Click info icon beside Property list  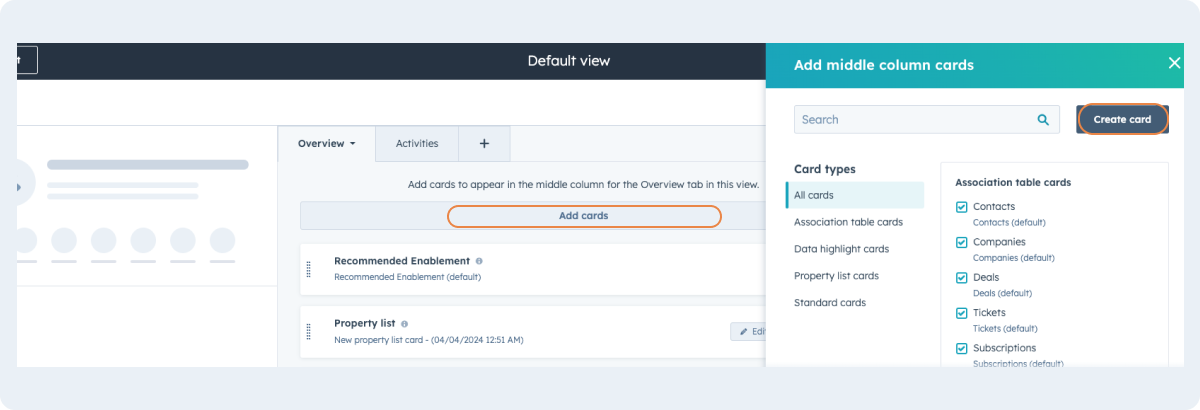coord(404,324)
